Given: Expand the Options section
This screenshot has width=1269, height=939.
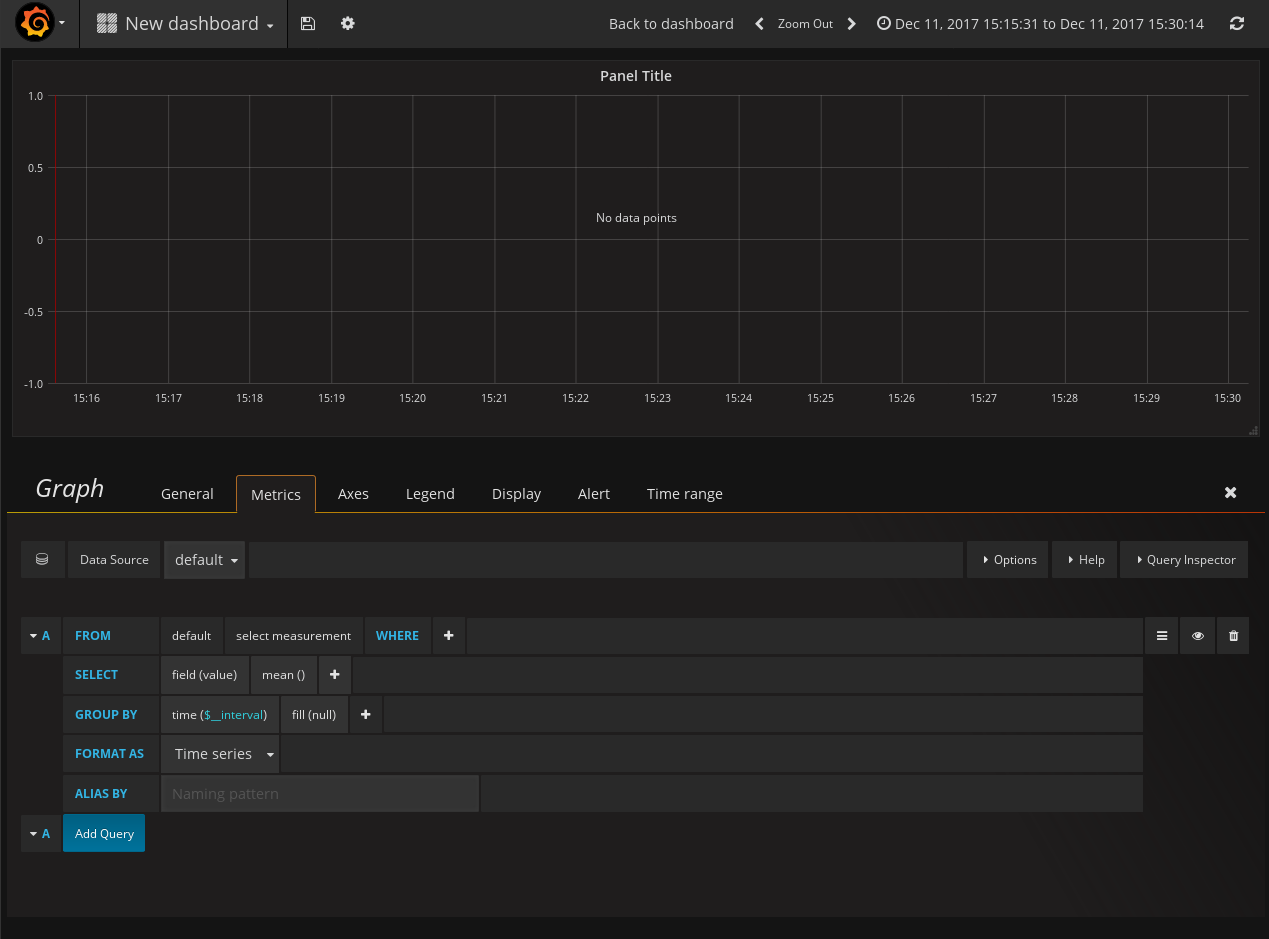Looking at the screenshot, I should pos(1008,560).
